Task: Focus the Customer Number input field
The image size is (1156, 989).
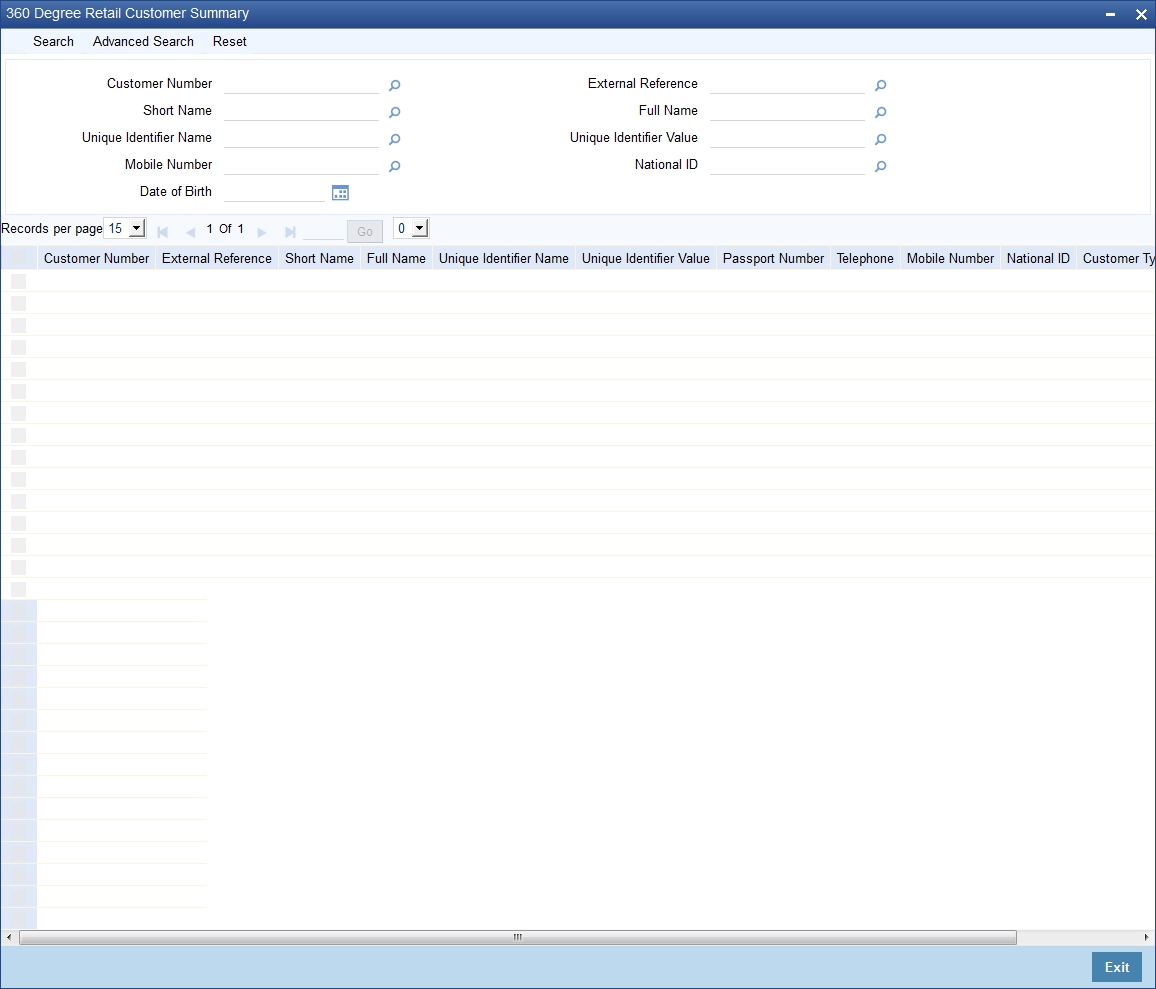Action: click(301, 84)
